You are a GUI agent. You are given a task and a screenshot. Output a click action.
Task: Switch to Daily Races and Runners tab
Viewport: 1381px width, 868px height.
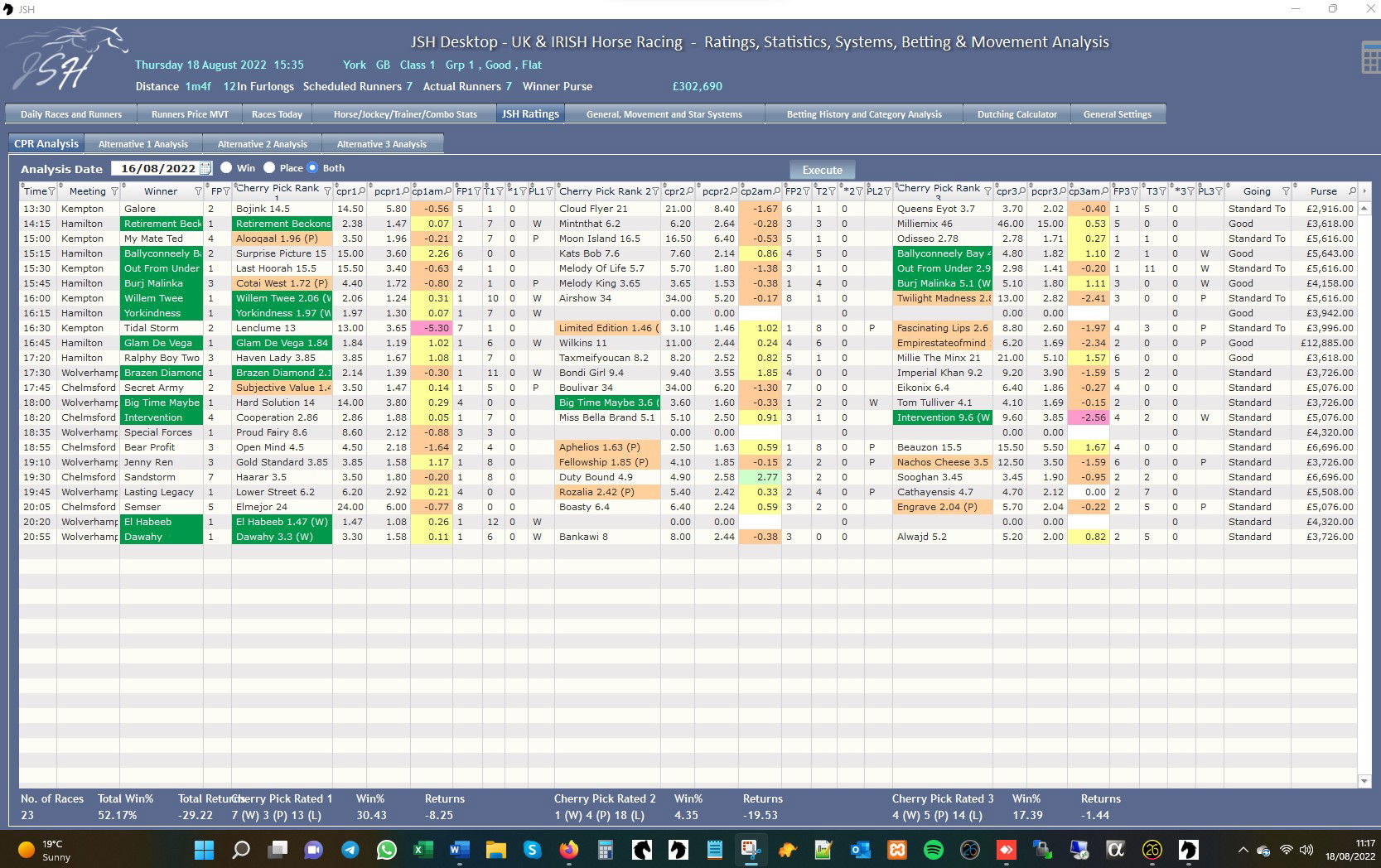[71, 114]
